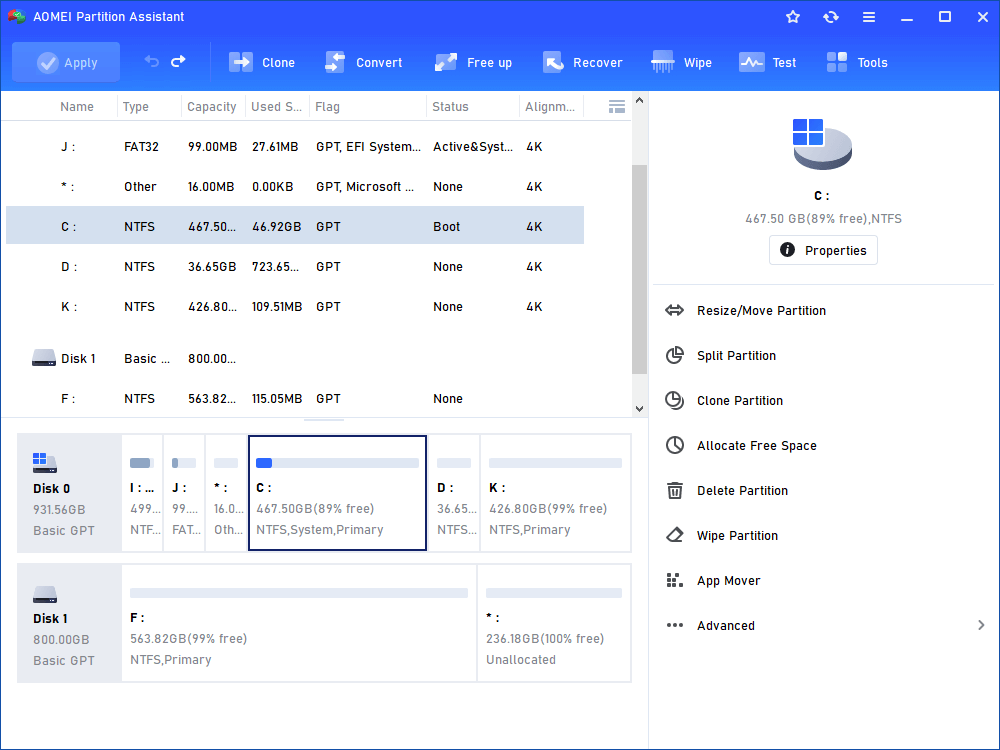The image size is (1000, 750).
Task: Open the Wipe toolbar item
Action: [x=681, y=62]
